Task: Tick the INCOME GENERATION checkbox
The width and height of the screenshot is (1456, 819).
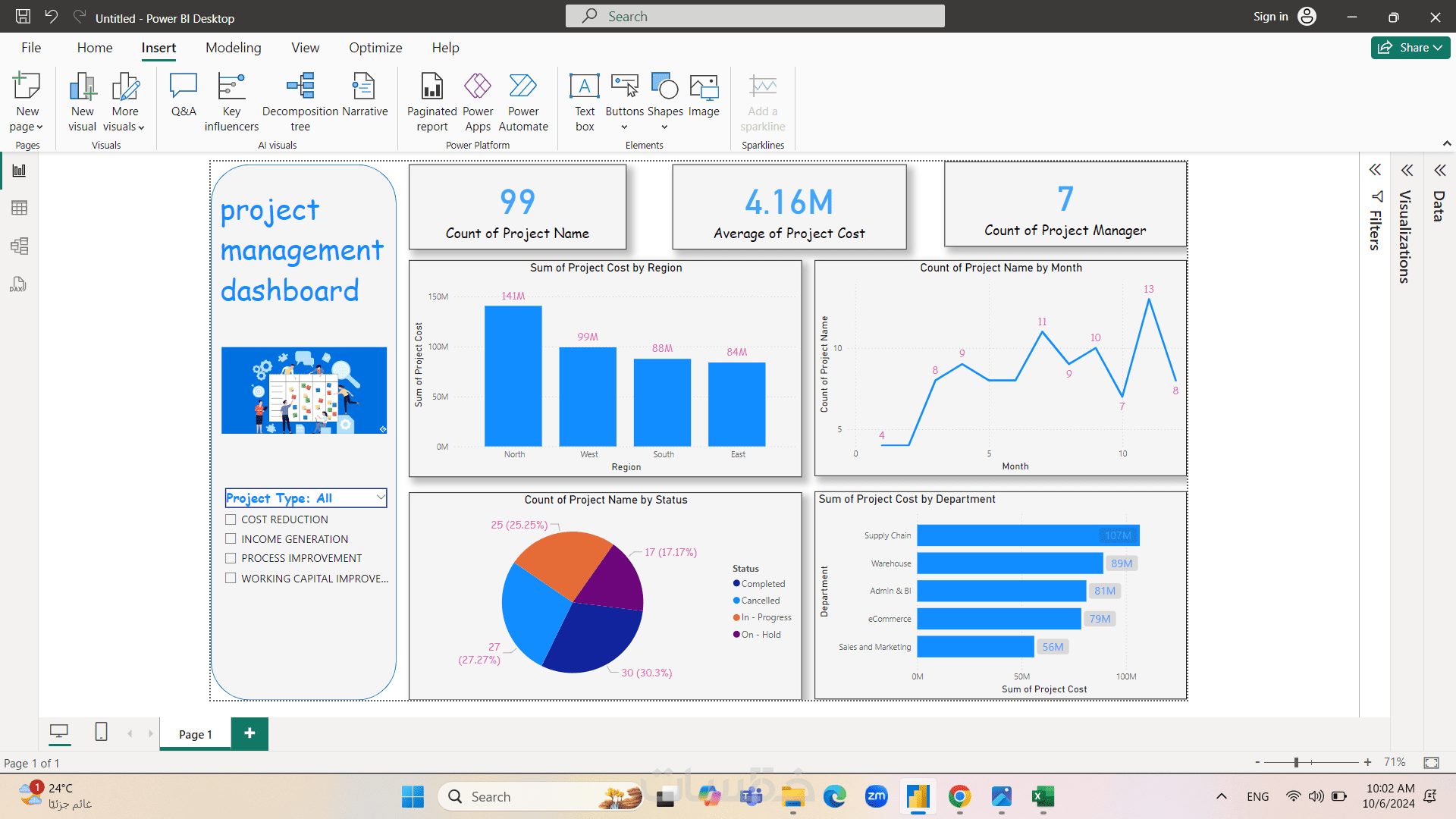Action: pyautogui.click(x=231, y=539)
